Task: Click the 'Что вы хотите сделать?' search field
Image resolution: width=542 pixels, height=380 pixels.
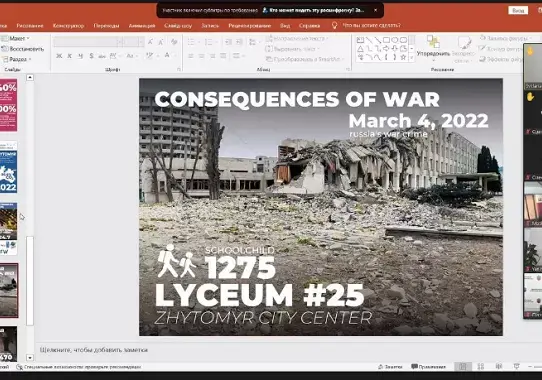Action: pos(371,25)
